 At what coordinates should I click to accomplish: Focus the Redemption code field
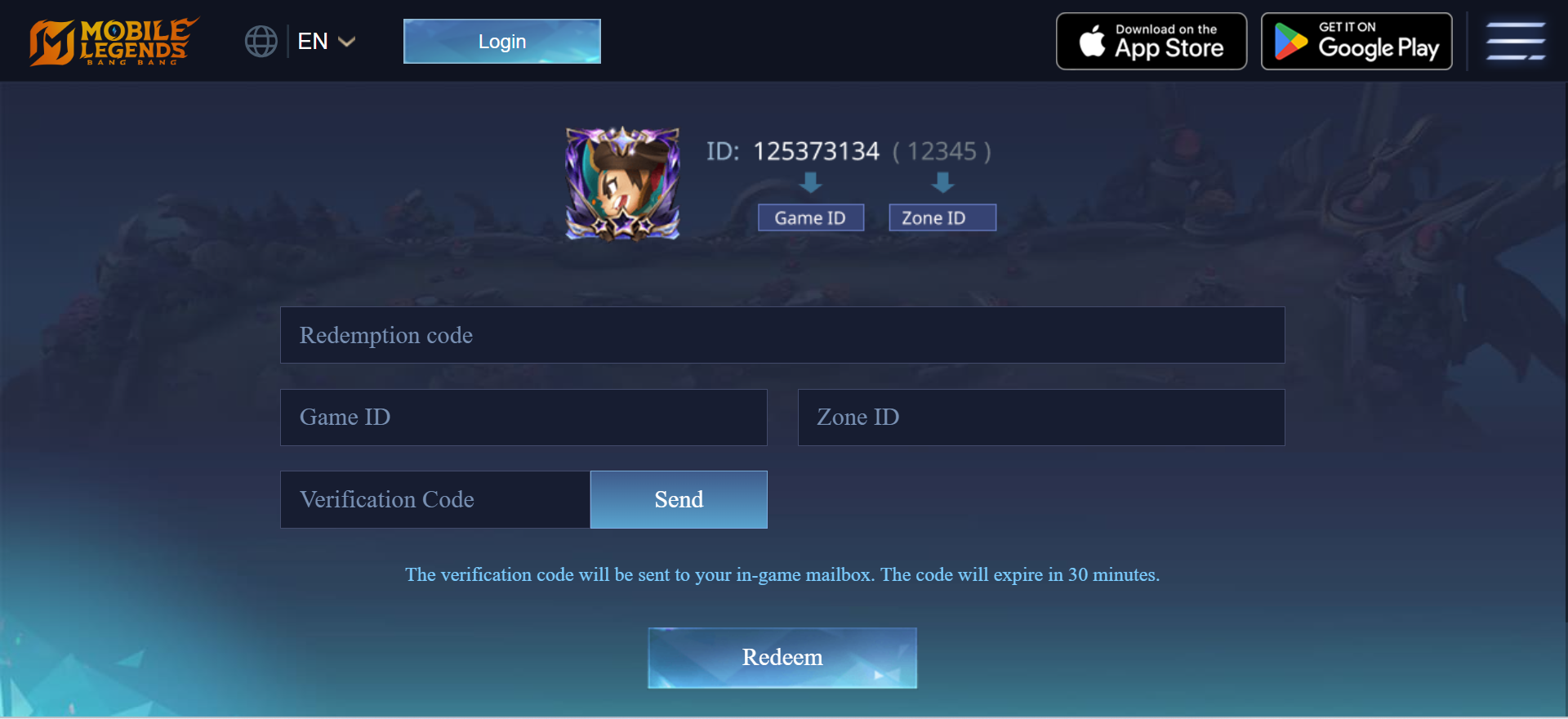coord(782,335)
